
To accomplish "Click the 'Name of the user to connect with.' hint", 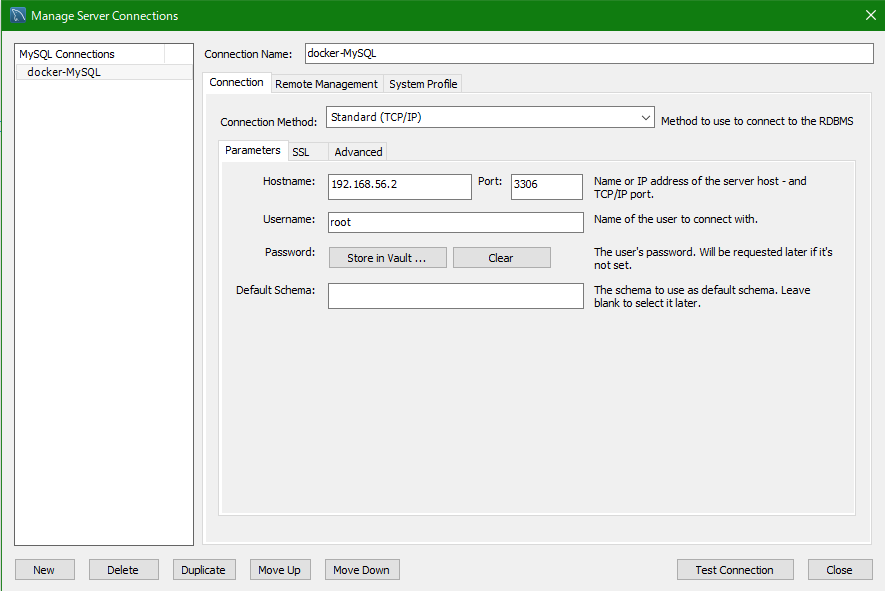I will (676, 219).
